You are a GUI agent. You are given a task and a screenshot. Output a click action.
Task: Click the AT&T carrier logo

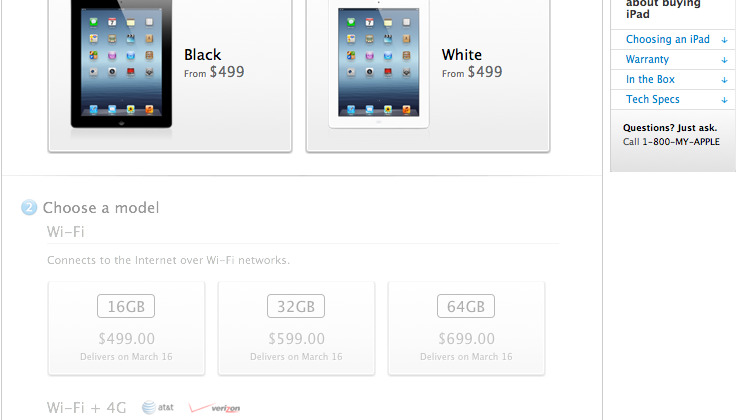tap(158, 408)
